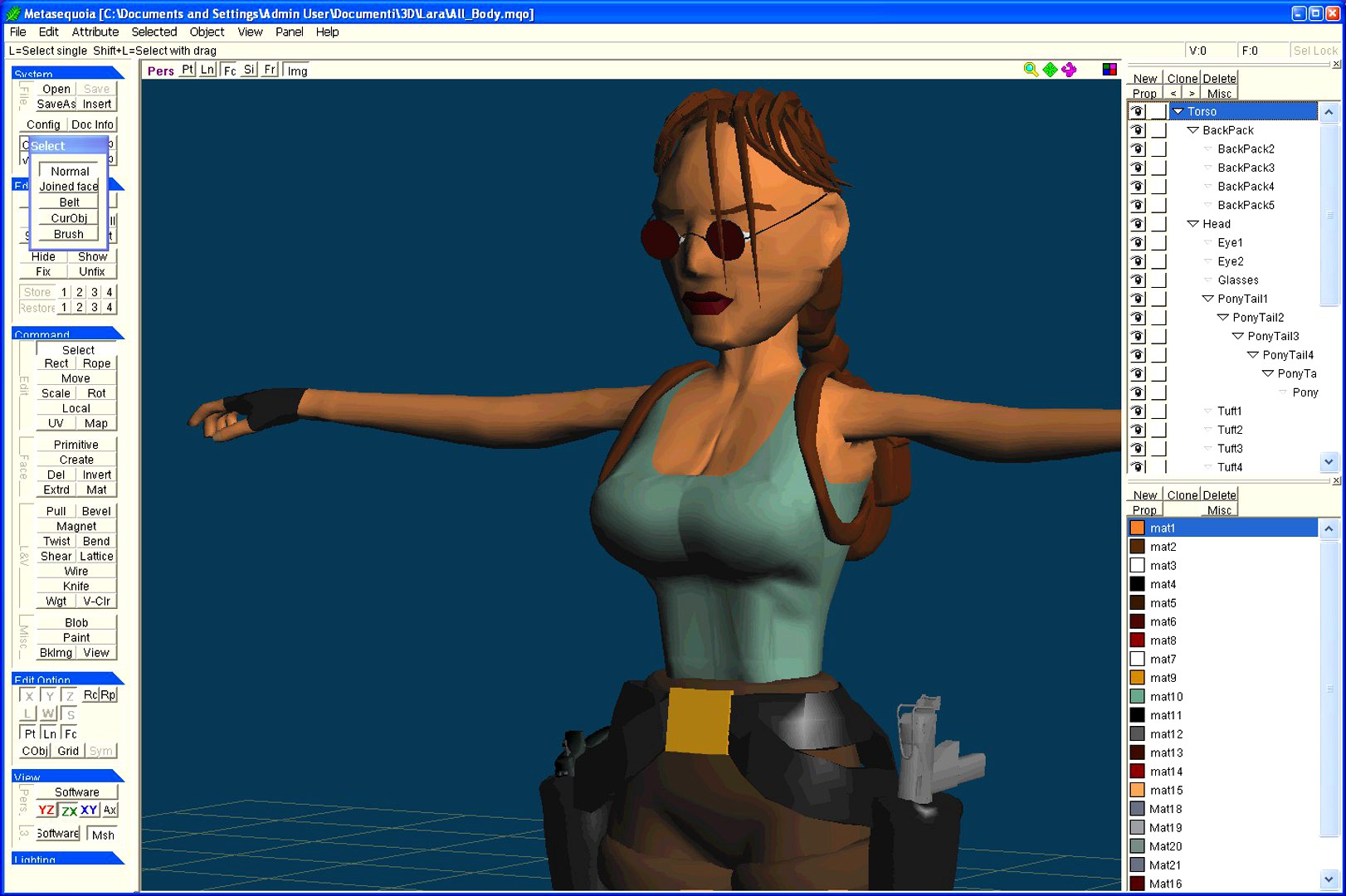The width and height of the screenshot is (1346, 896).
Task: Switch to XY axis view
Action: tap(89, 810)
